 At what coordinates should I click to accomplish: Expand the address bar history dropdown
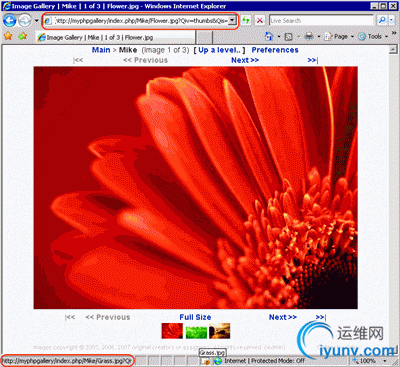[233, 21]
